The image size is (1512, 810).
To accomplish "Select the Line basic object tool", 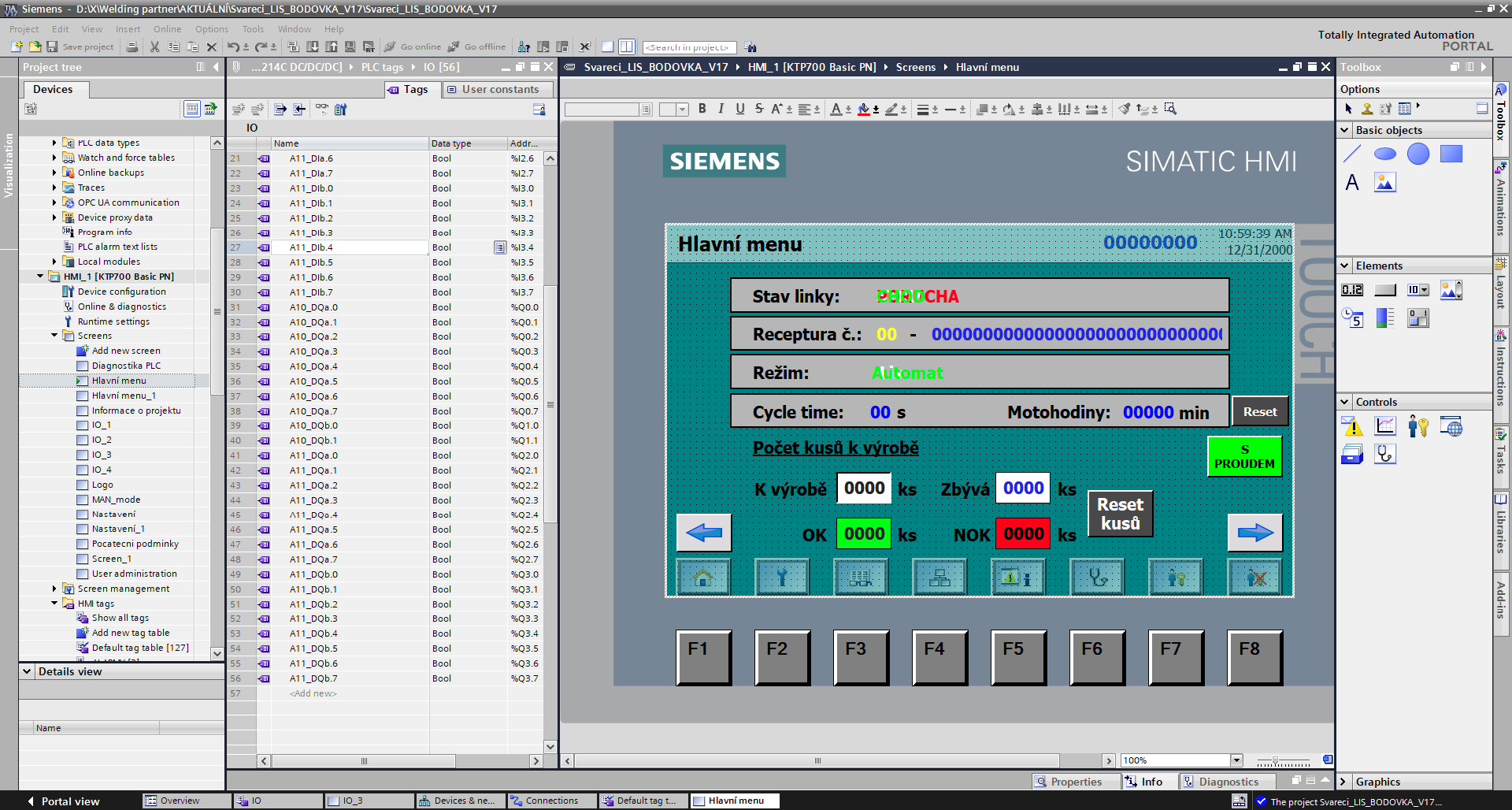I will tap(1352, 154).
